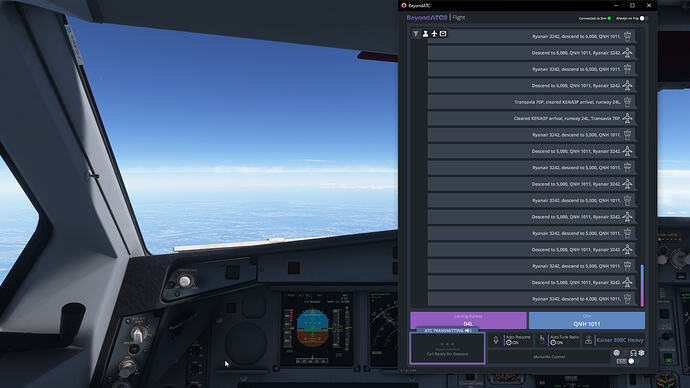Click the filter funnel icon above messages
690x388 pixels.
coord(416,34)
